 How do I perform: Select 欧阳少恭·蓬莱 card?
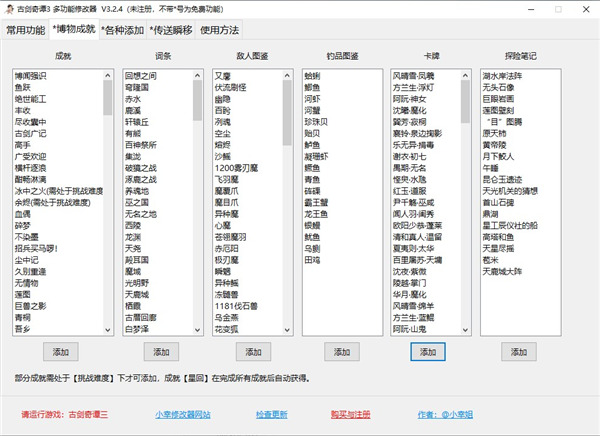click(417, 225)
